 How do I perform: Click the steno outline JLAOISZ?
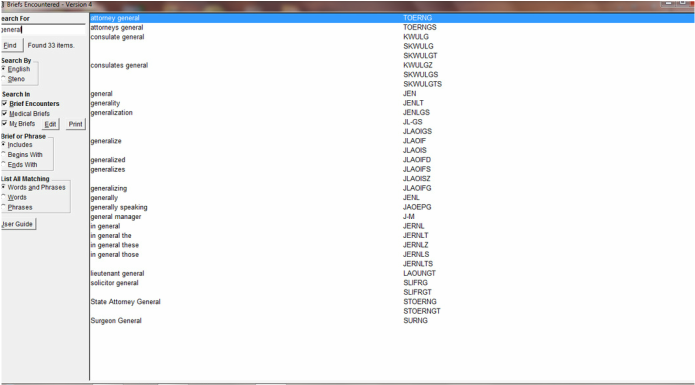pos(416,179)
